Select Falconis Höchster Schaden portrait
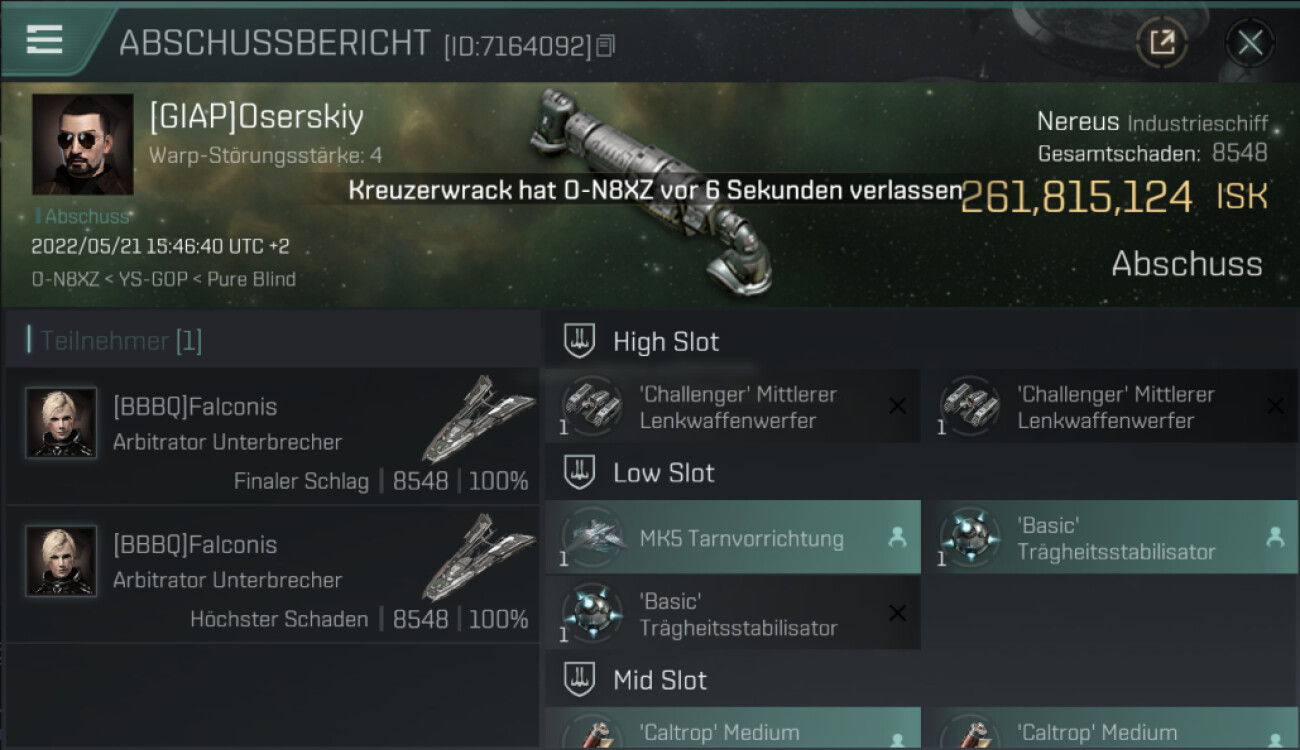The height and width of the screenshot is (750, 1300). [x=61, y=561]
